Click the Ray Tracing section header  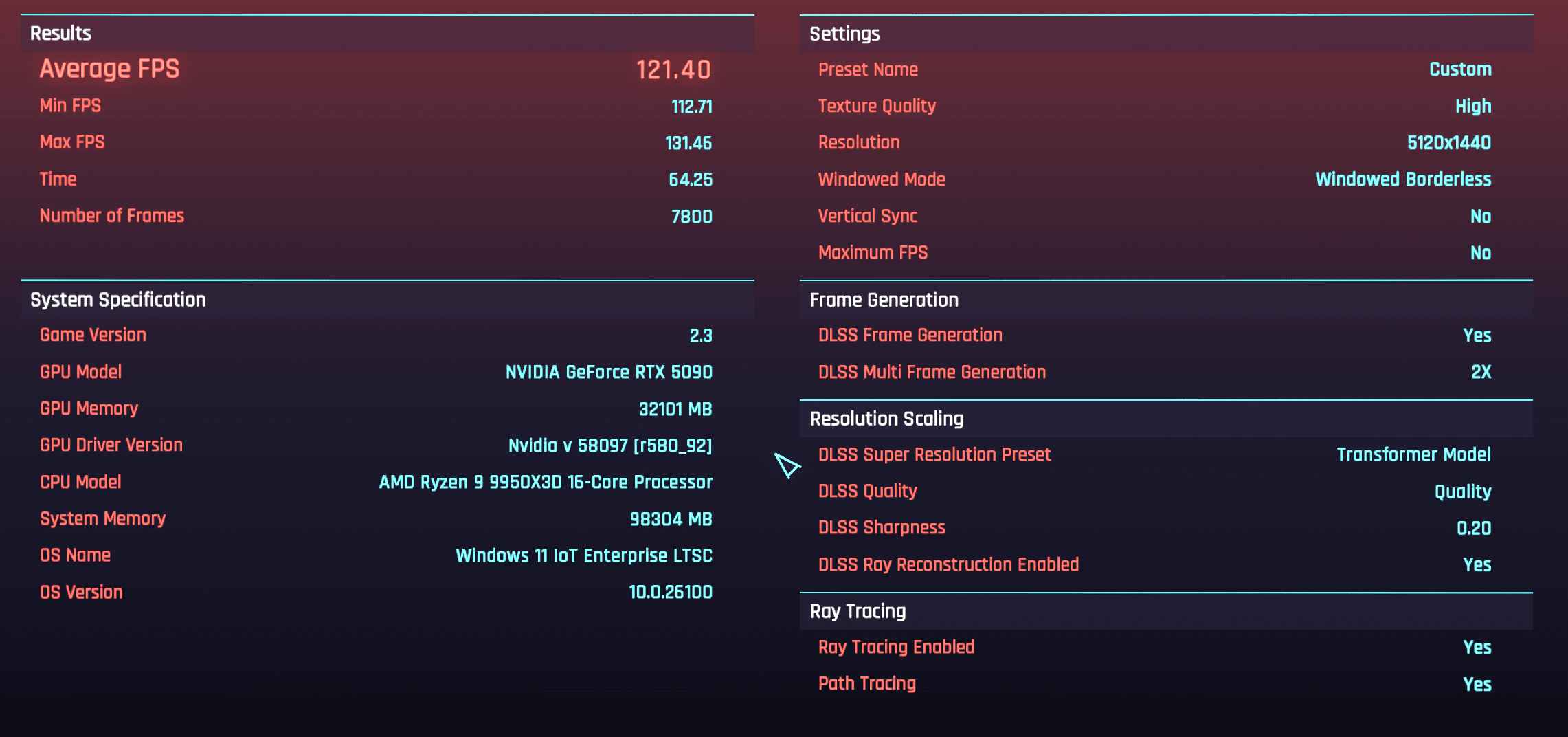pos(858,611)
